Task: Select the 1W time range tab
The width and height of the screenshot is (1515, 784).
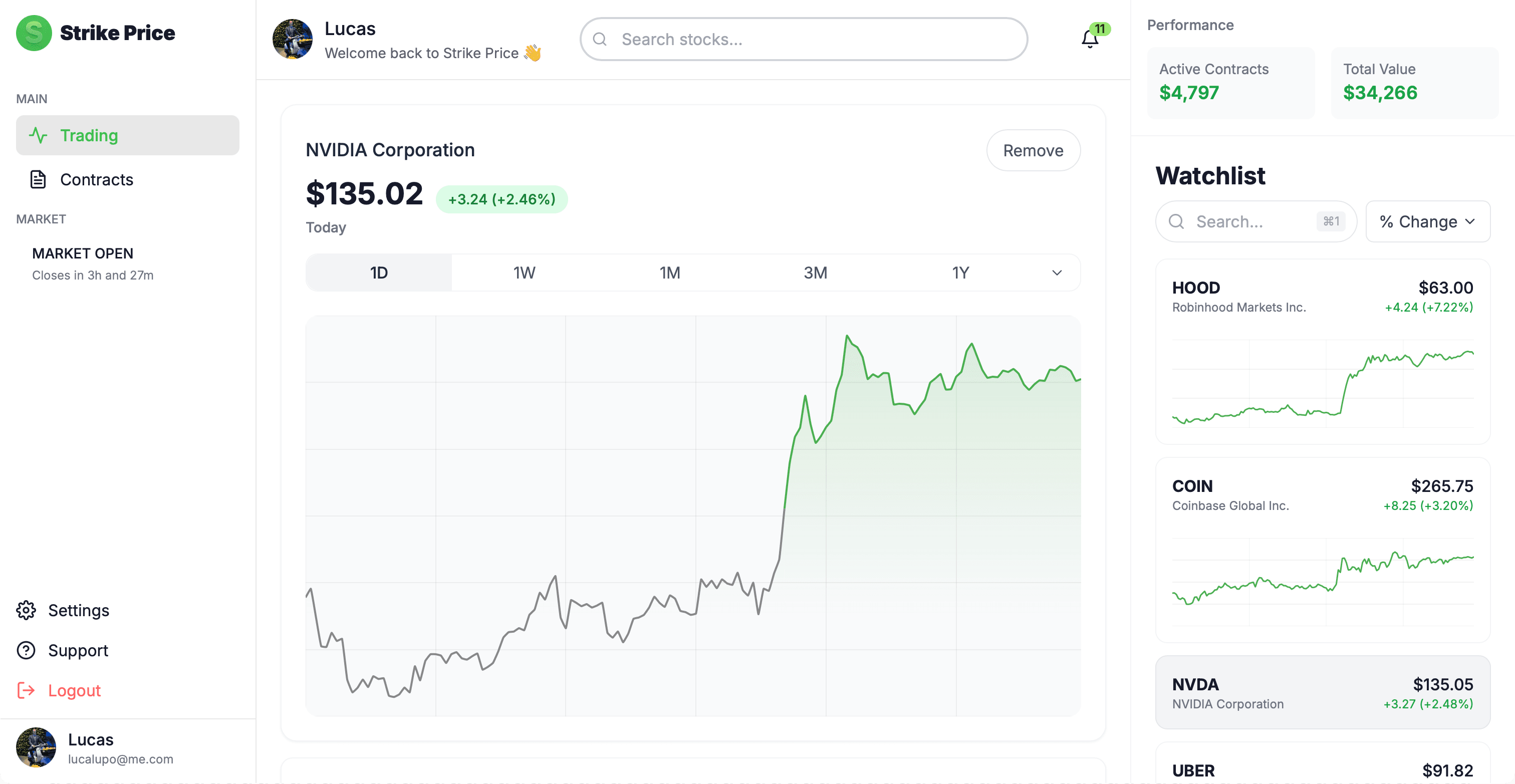Action: tap(524, 273)
